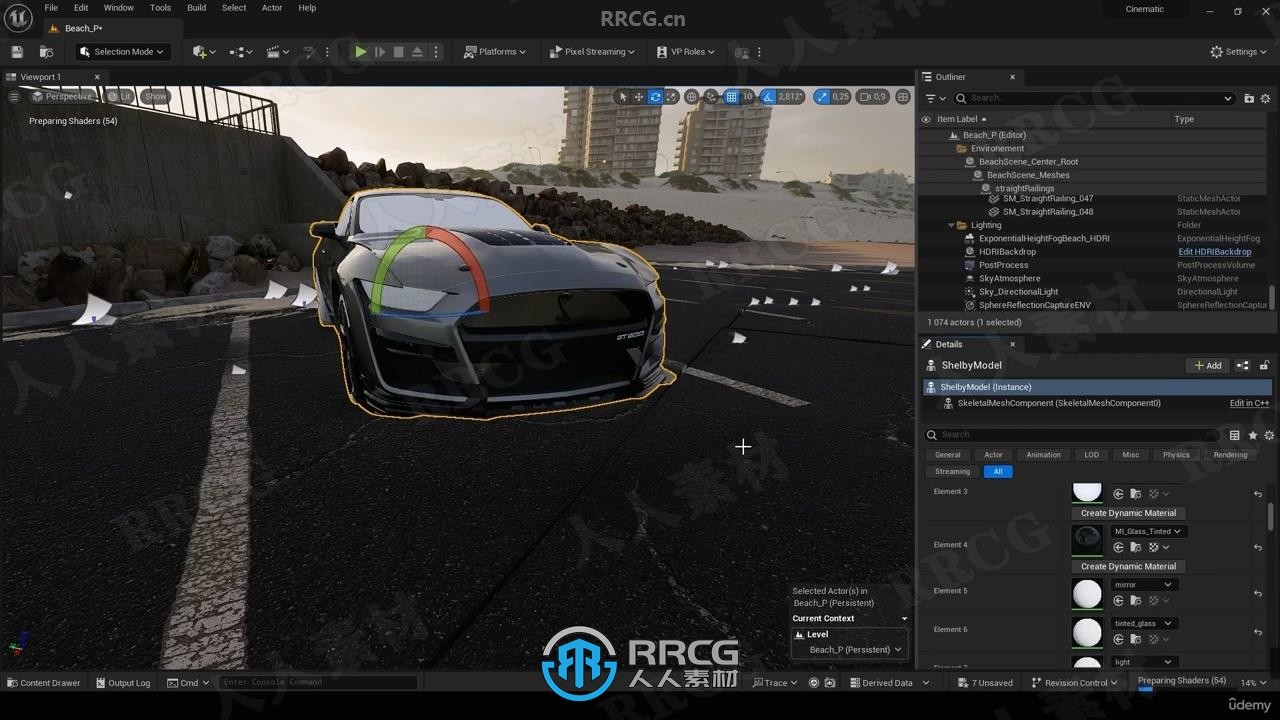Open the Selection Mode dropdown
The width and height of the screenshot is (1280, 720).
[122, 52]
